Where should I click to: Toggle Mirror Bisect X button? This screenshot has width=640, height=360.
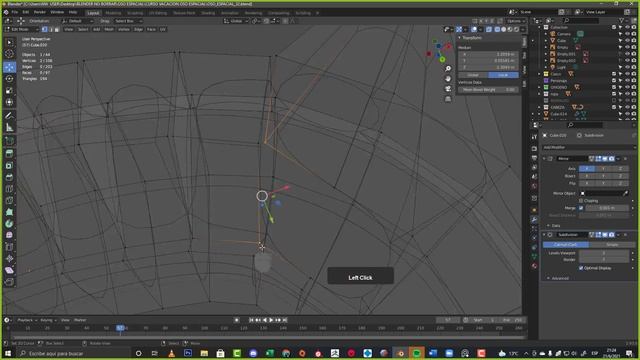[587, 176]
